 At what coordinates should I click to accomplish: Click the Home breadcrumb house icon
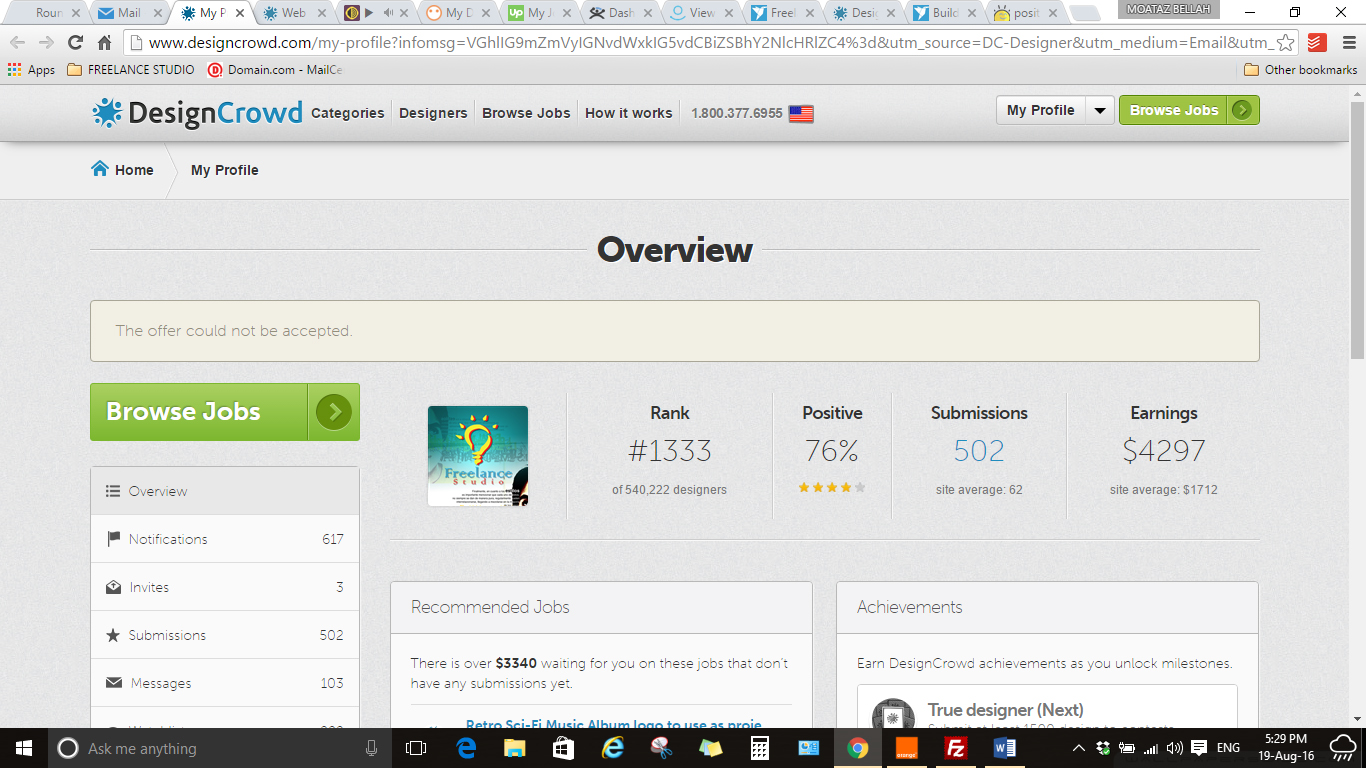(100, 169)
